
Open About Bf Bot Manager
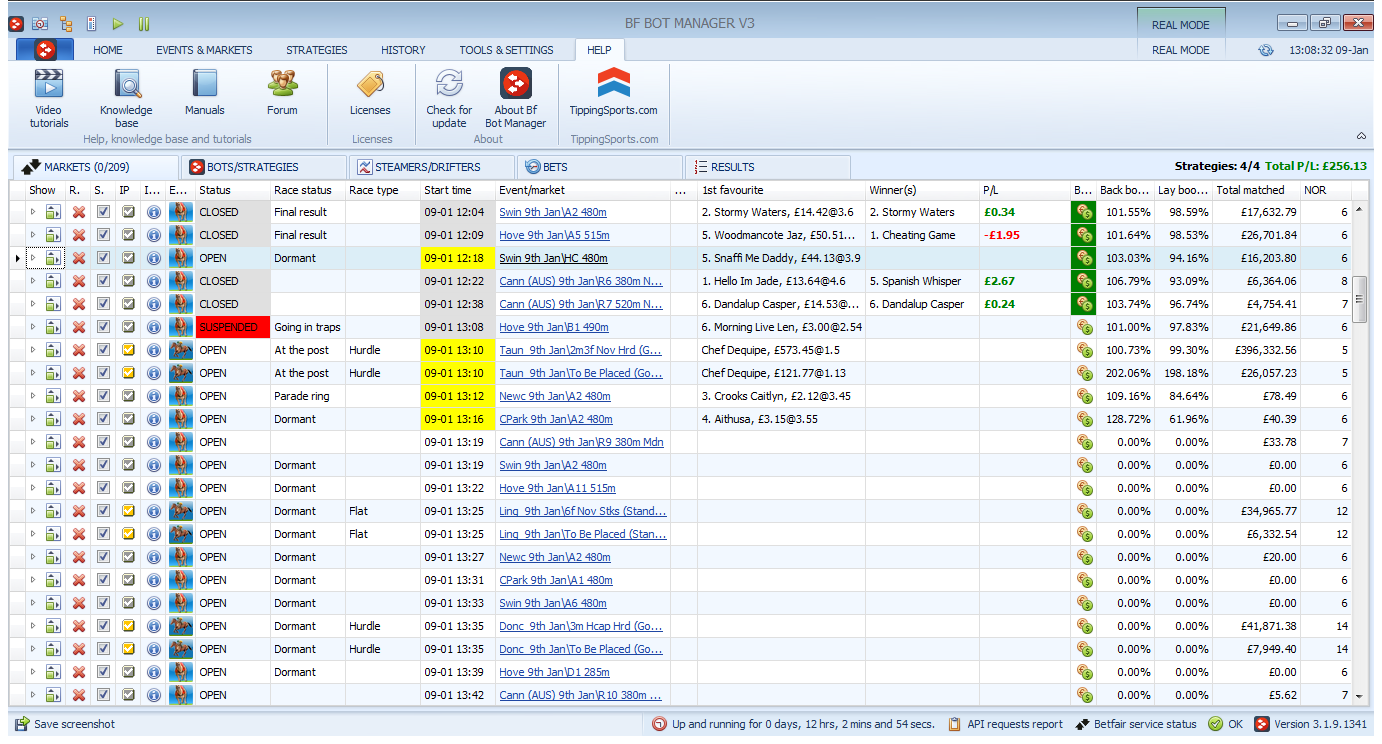coord(515,98)
